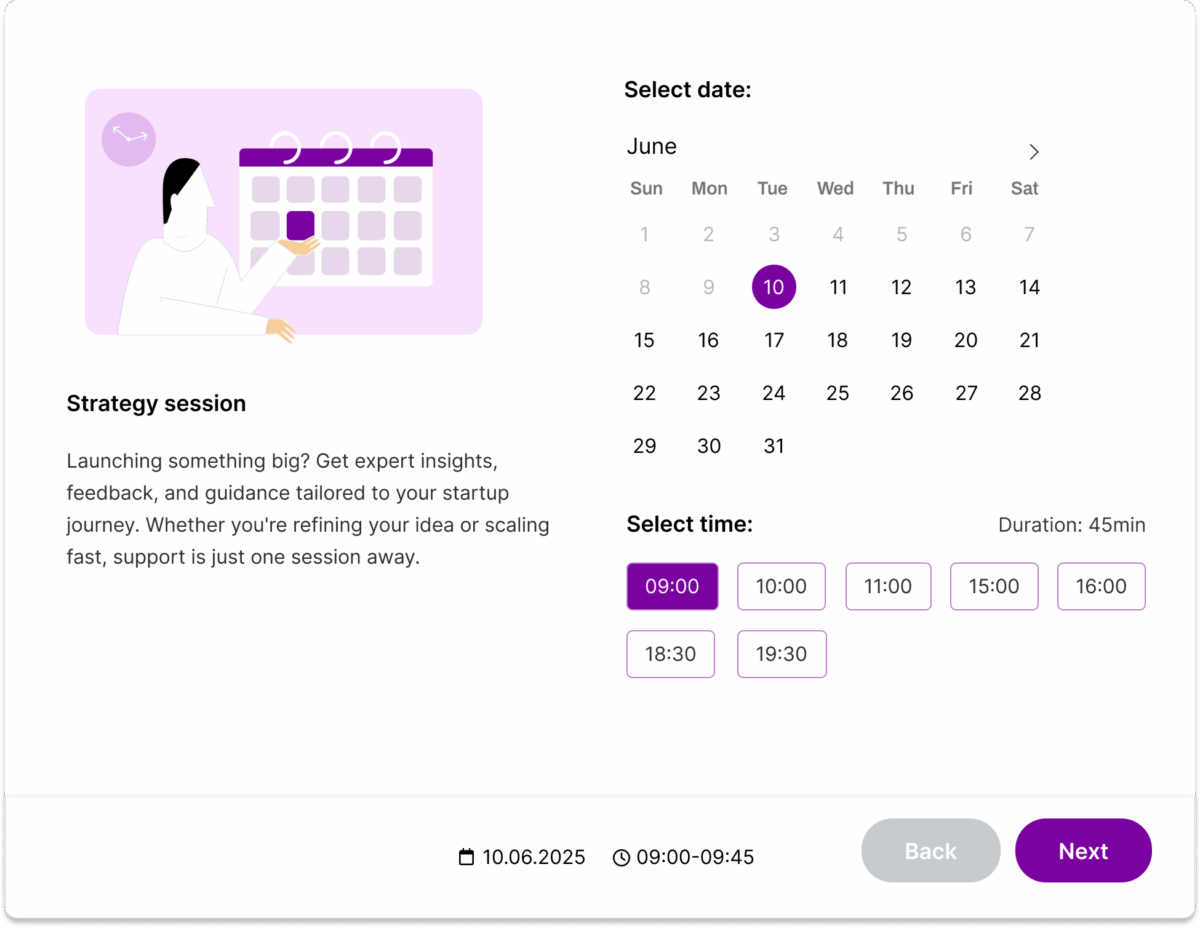Click the clock icon beside 09:00-09:45

621,858
